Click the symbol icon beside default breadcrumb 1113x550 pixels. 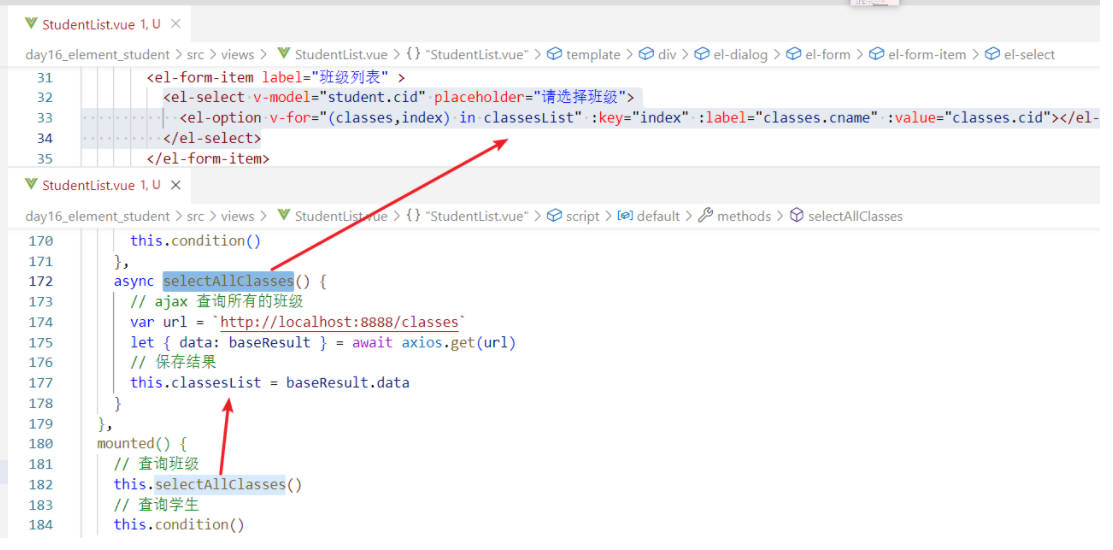coord(625,216)
